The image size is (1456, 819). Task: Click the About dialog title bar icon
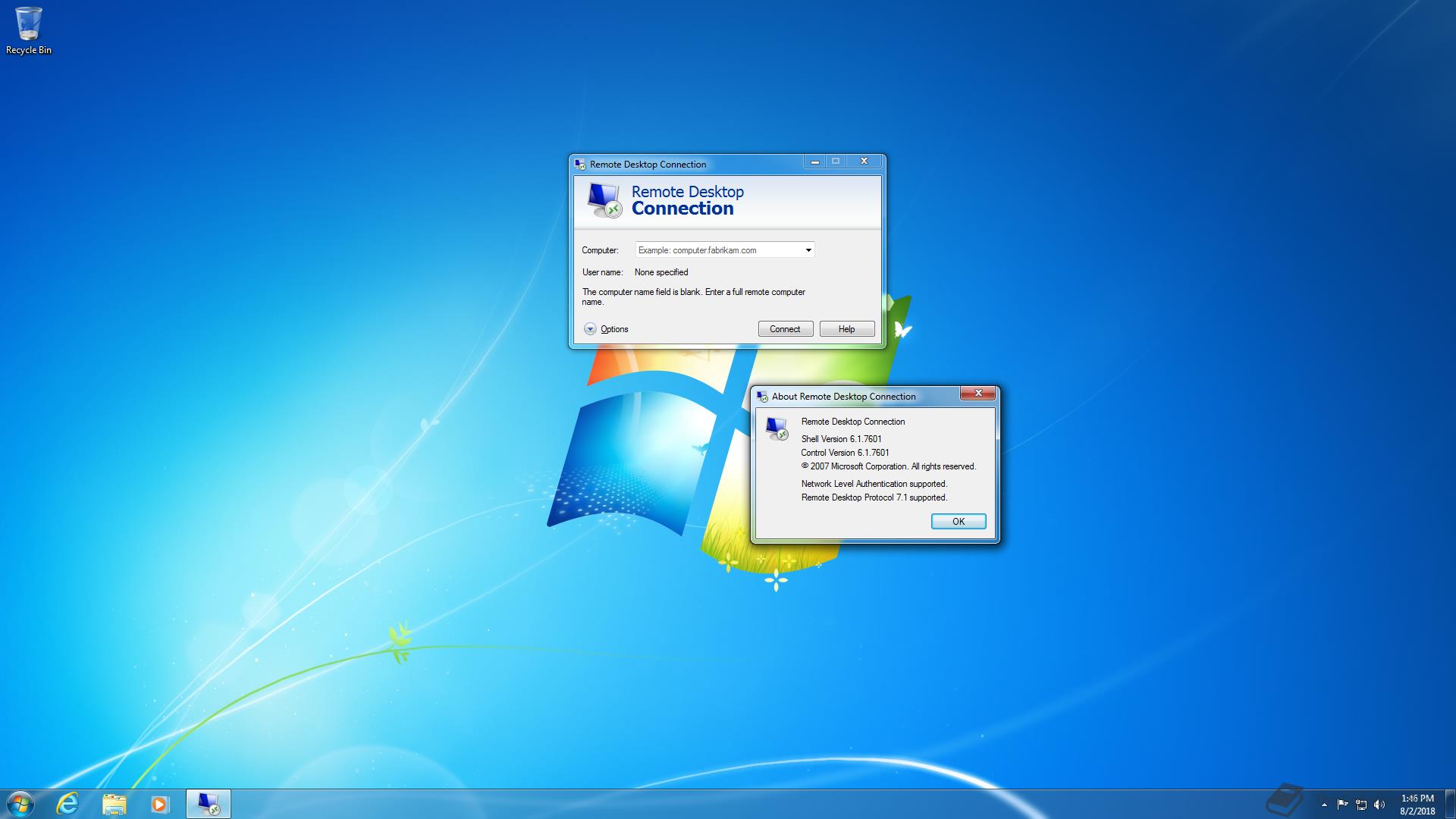pos(762,396)
